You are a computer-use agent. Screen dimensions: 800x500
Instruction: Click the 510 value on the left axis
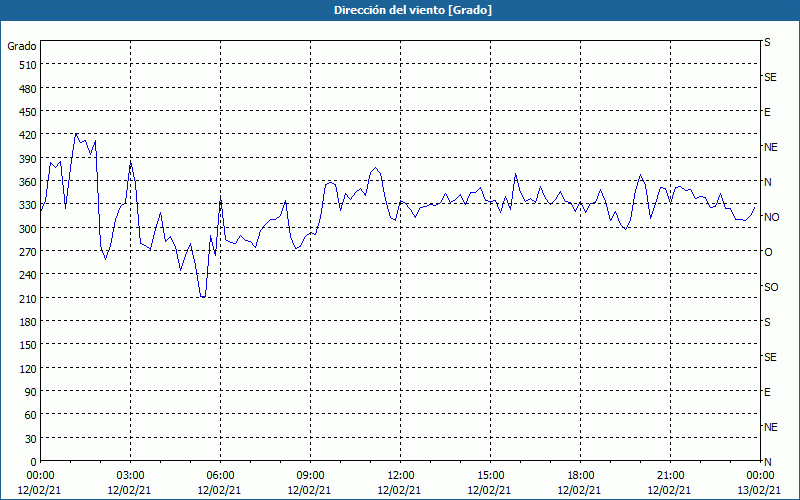click(28, 65)
